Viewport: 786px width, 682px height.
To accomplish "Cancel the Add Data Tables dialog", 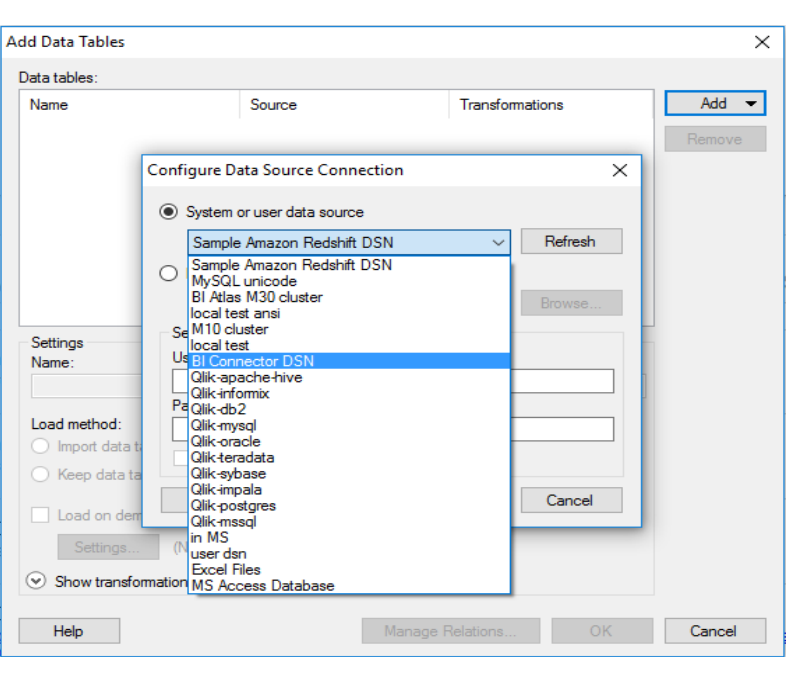I will pos(715,631).
